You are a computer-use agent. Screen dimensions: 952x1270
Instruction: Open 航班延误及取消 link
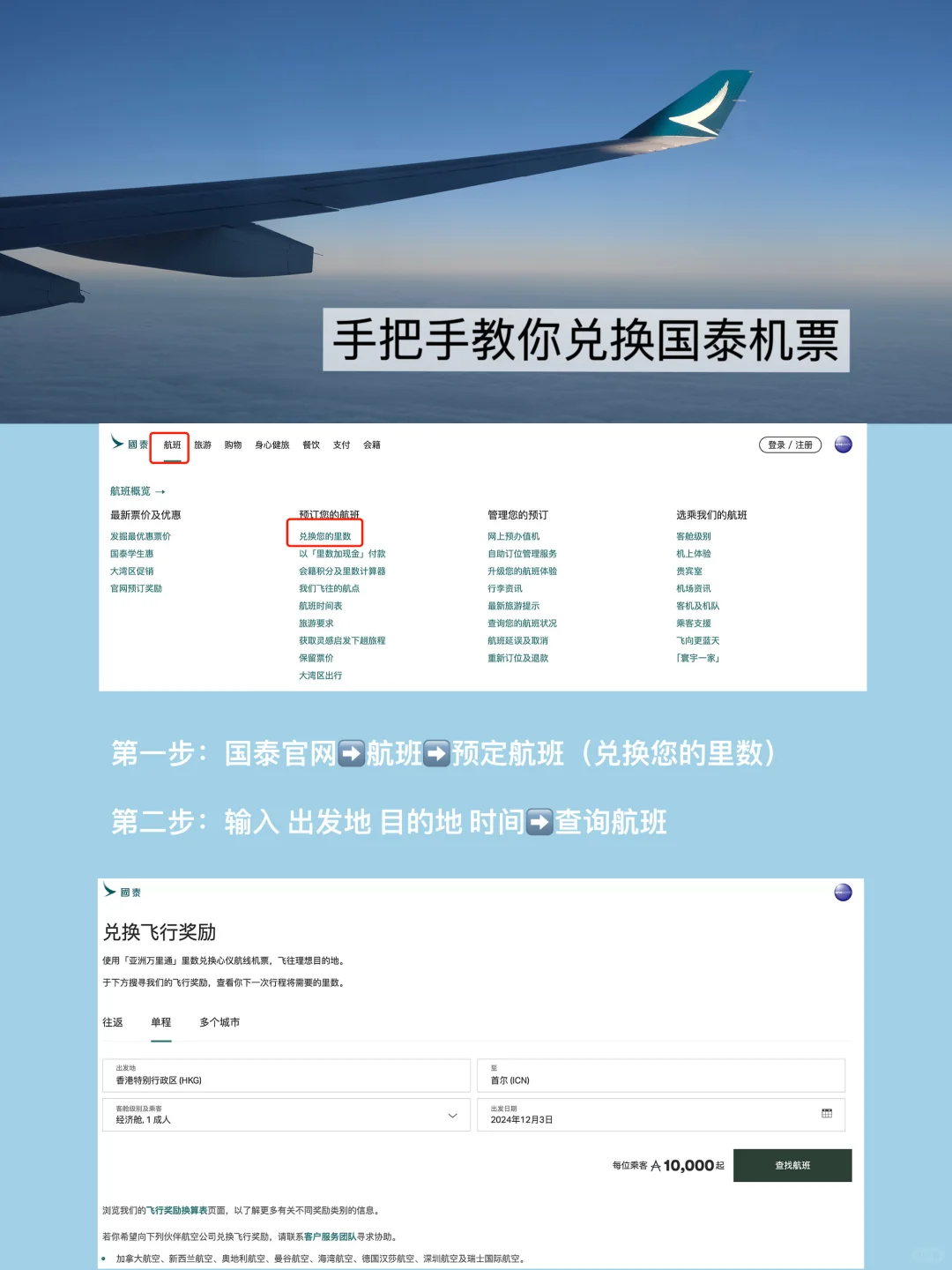[x=518, y=641]
